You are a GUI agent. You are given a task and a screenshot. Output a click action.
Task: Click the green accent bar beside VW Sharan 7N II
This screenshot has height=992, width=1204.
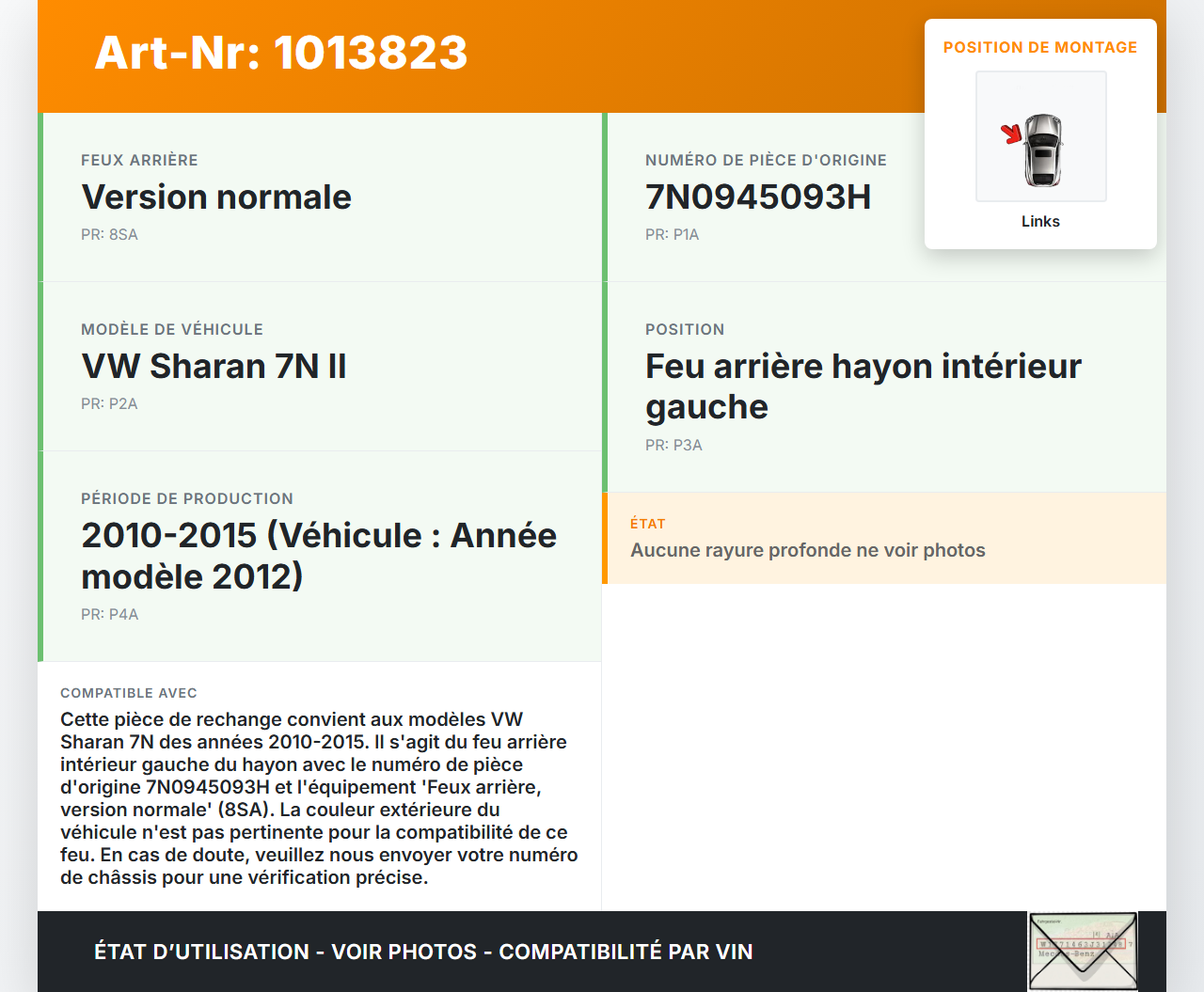click(x=40, y=366)
